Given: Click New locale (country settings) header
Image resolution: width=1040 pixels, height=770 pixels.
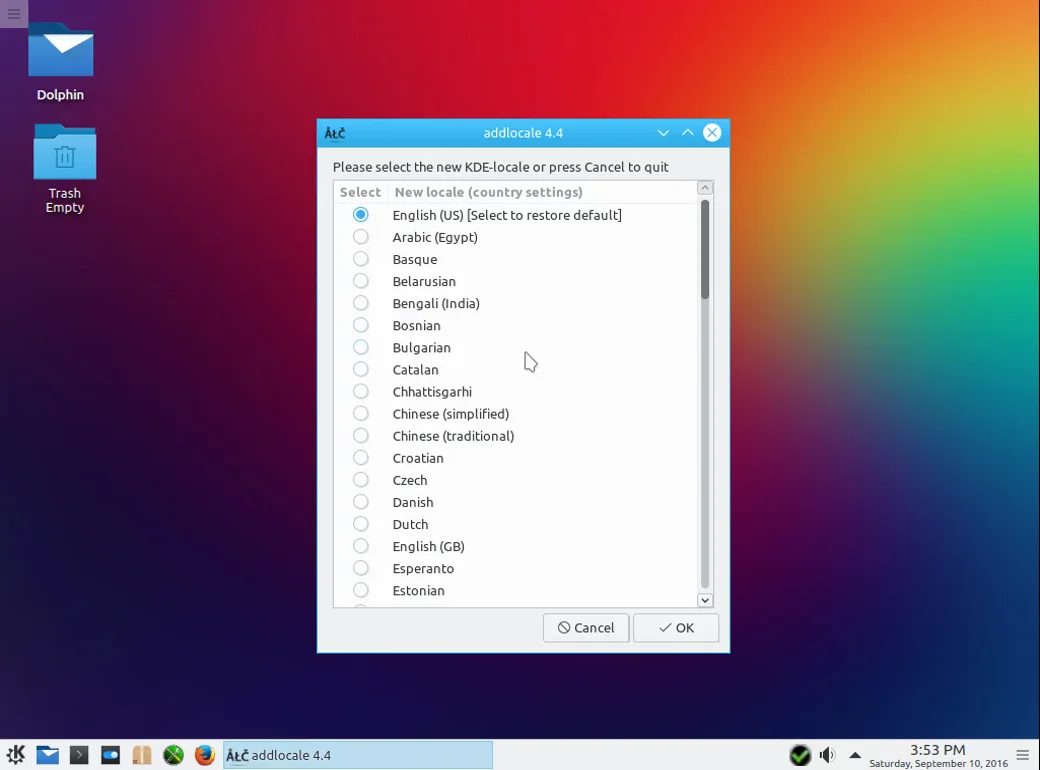Looking at the screenshot, I should (x=489, y=192).
